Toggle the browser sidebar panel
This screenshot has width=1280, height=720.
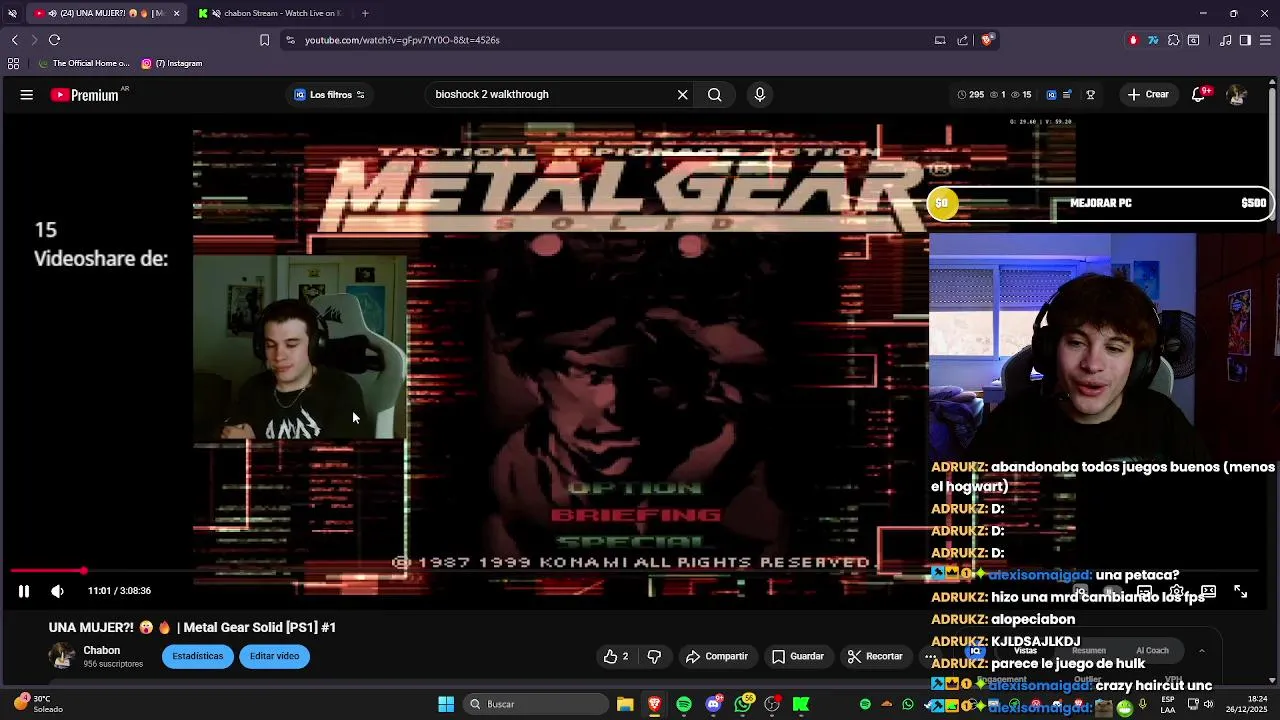(x=1245, y=40)
